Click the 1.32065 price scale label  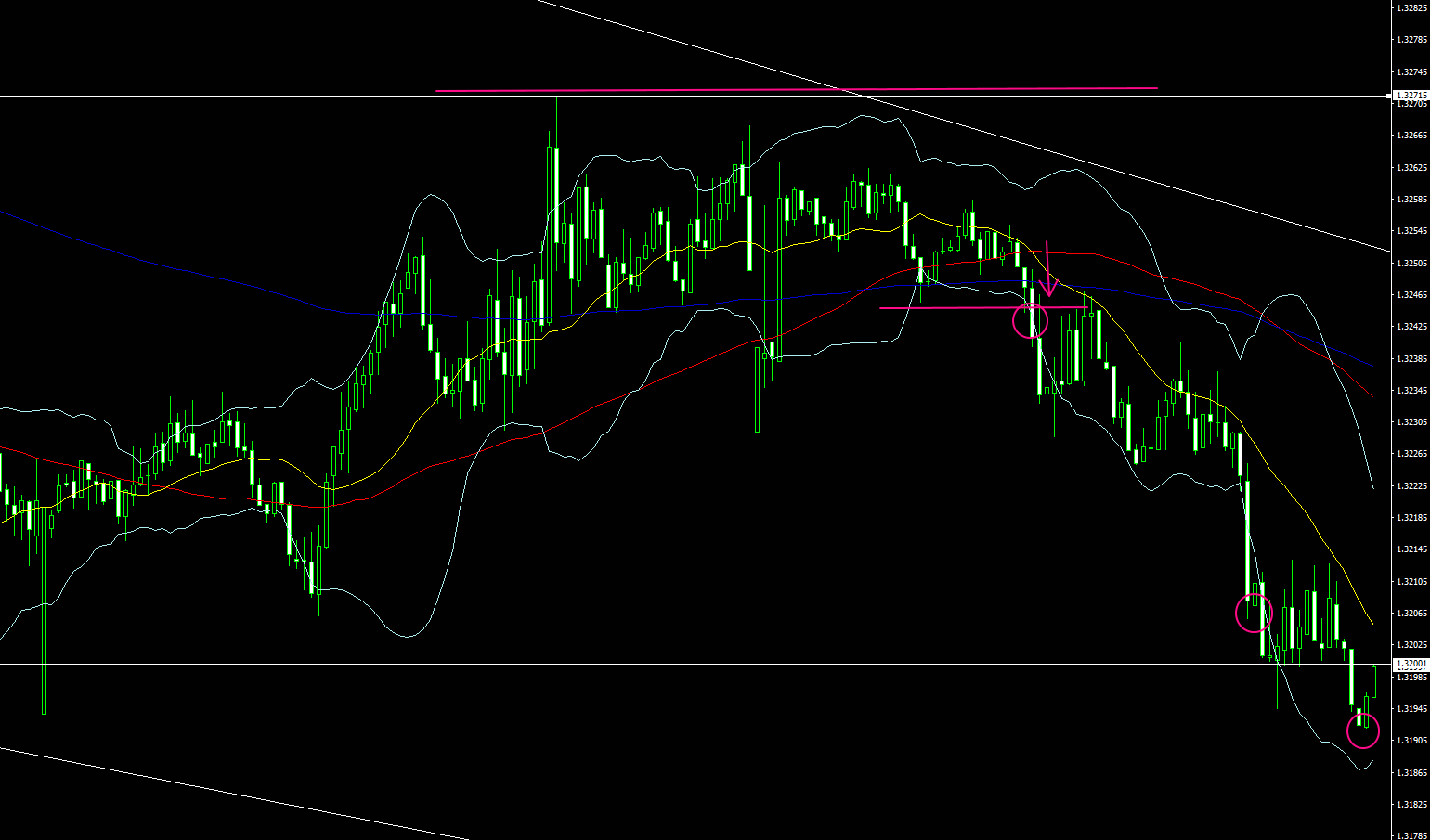[1411, 614]
